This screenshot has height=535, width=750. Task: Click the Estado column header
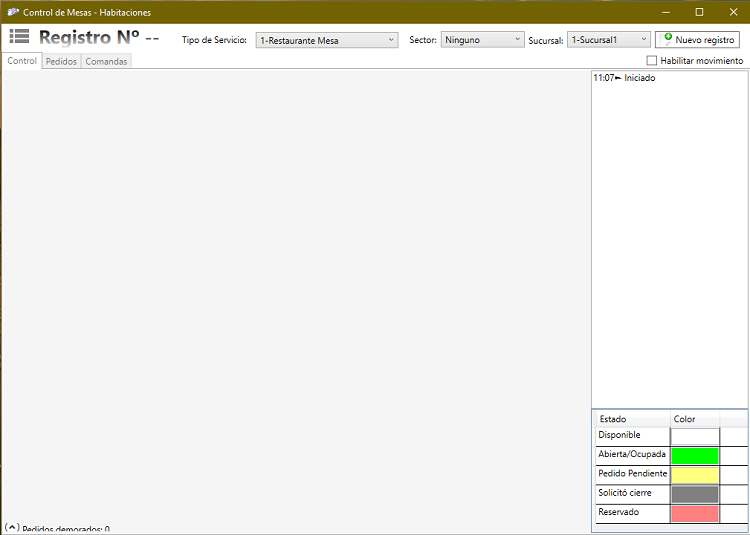pos(632,419)
